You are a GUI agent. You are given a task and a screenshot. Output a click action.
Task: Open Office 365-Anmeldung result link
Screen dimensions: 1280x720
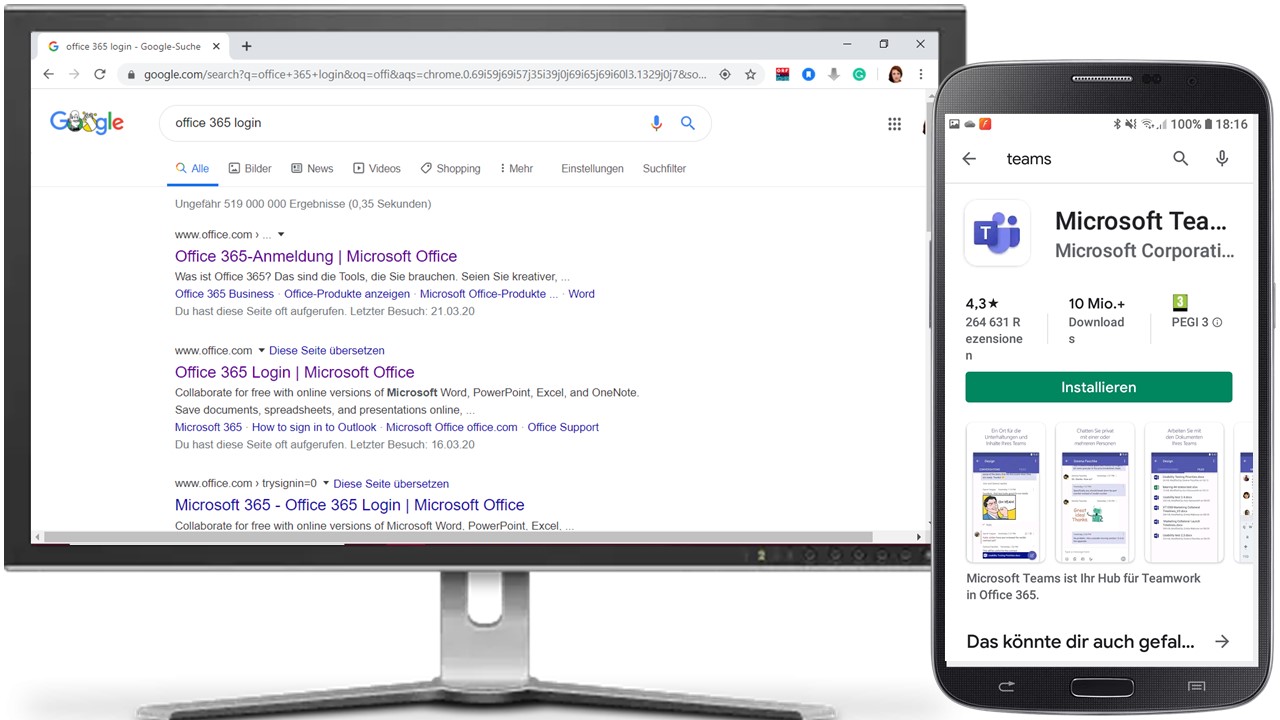(316, 256)
